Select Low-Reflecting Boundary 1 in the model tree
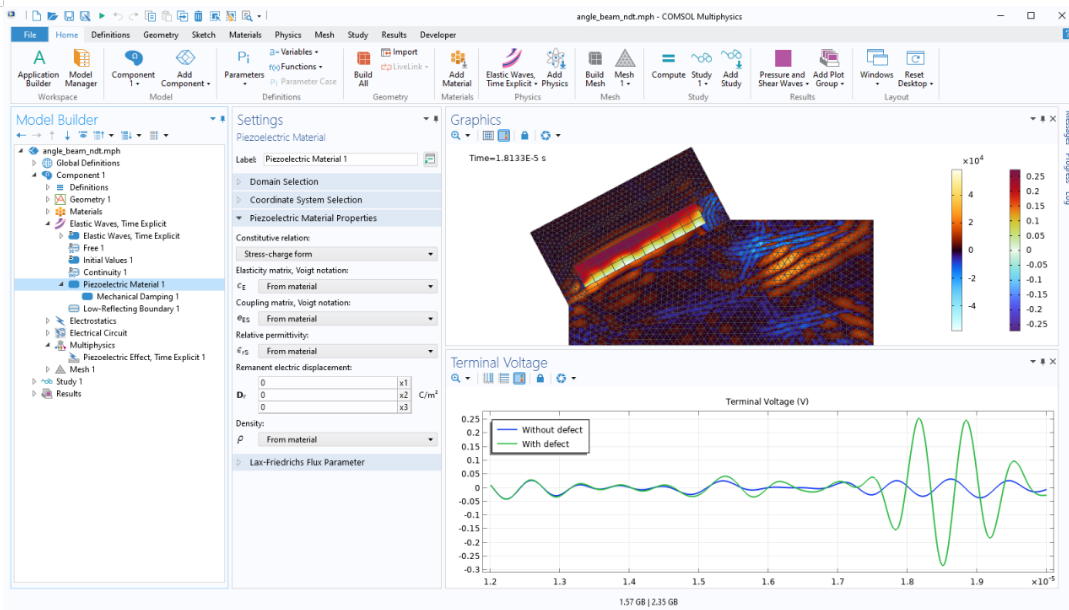This screenshot has height=610, width=1069. (132, 309)
